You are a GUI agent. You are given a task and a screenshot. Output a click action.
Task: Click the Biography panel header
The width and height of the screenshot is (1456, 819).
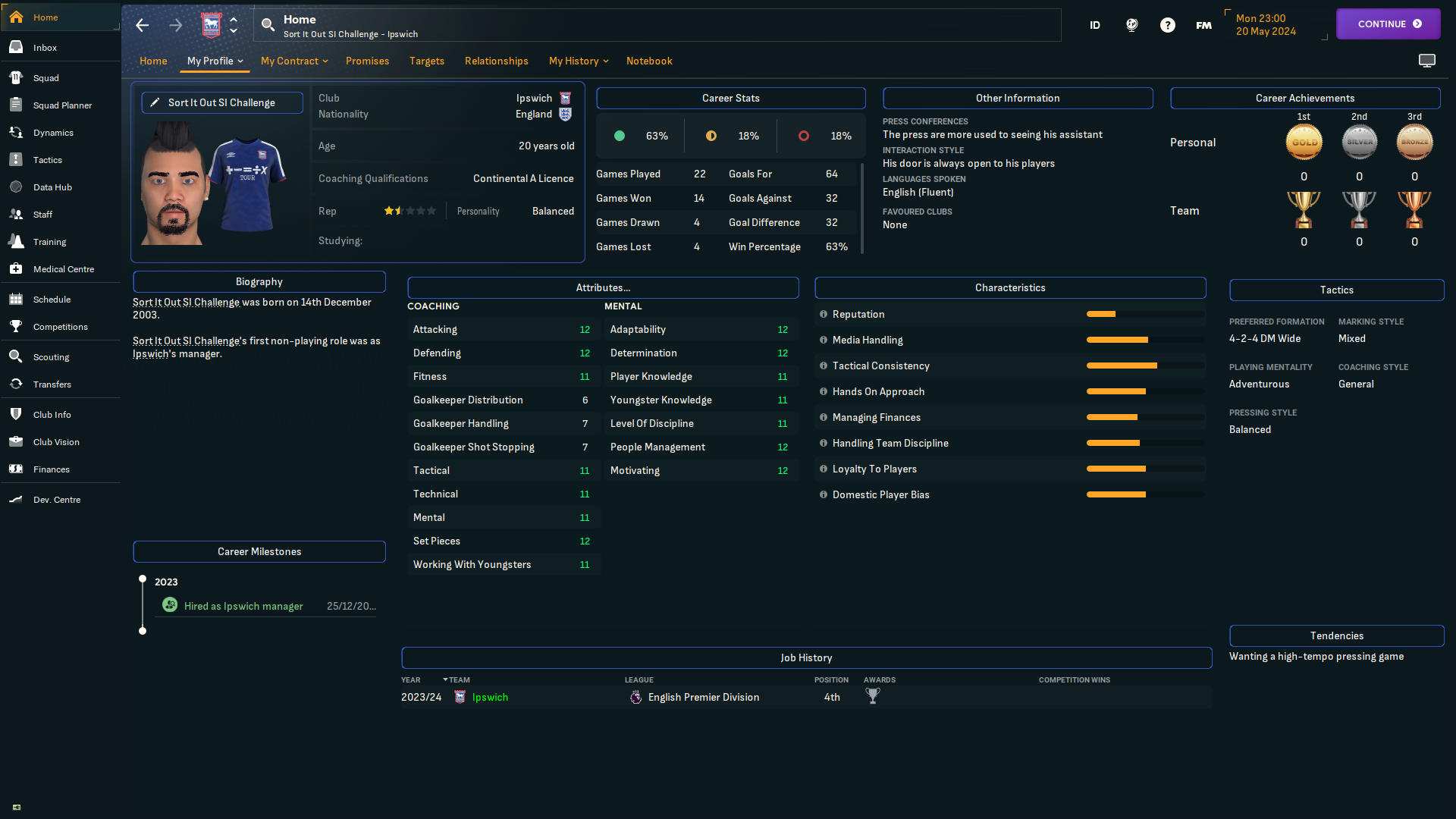pos(259,281)
